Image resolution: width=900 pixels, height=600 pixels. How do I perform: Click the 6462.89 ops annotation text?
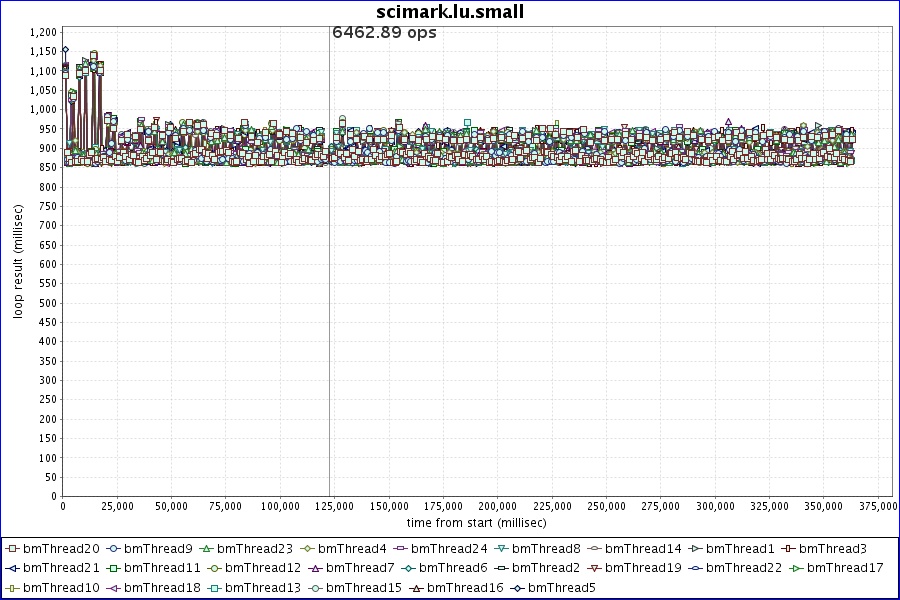pyautogui.click(x=384, y=32)
